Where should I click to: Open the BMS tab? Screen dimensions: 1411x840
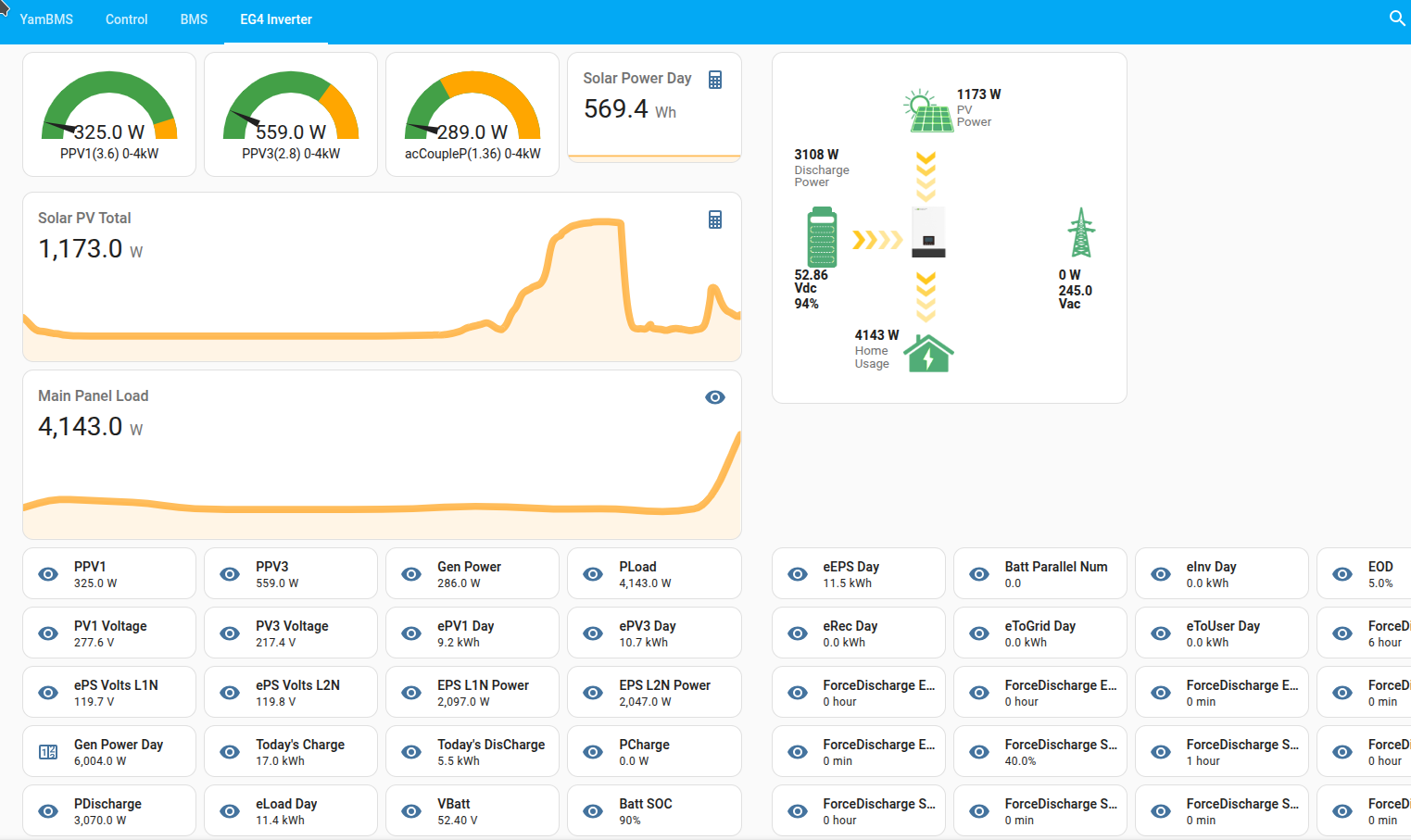[x=194, y=19]
